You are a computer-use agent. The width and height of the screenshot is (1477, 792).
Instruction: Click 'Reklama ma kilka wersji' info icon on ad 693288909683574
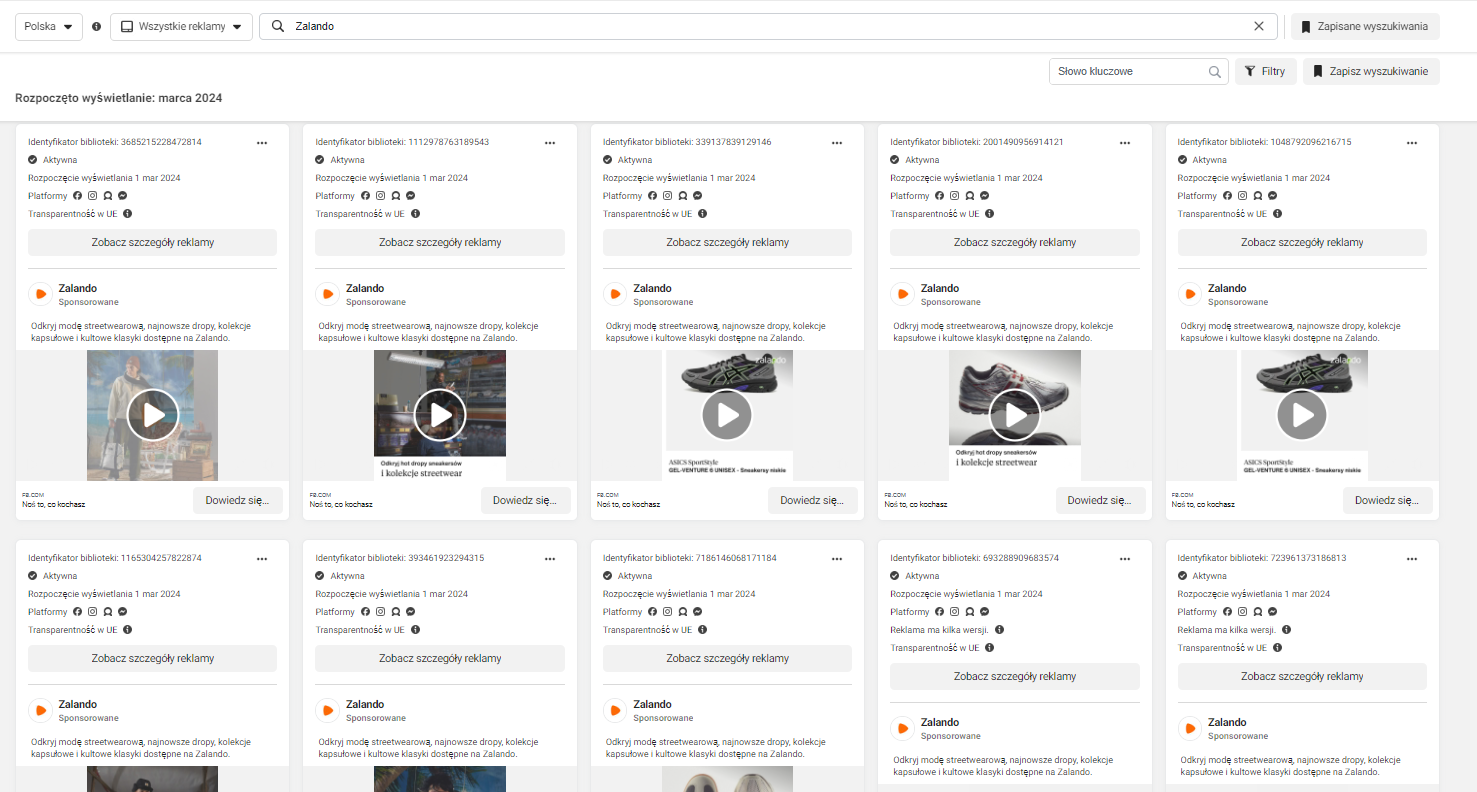pyautogui.click(x=1000, y=630)
